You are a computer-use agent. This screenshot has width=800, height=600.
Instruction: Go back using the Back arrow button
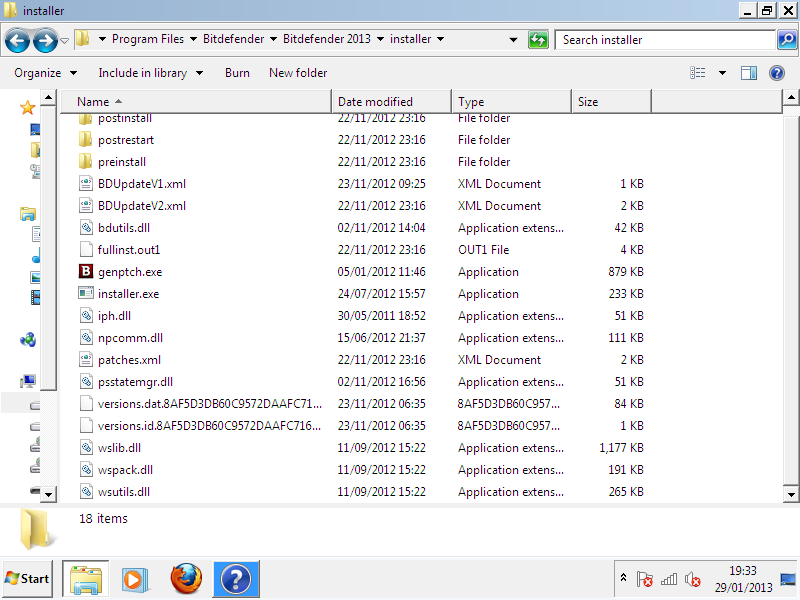tap(17, 40)
